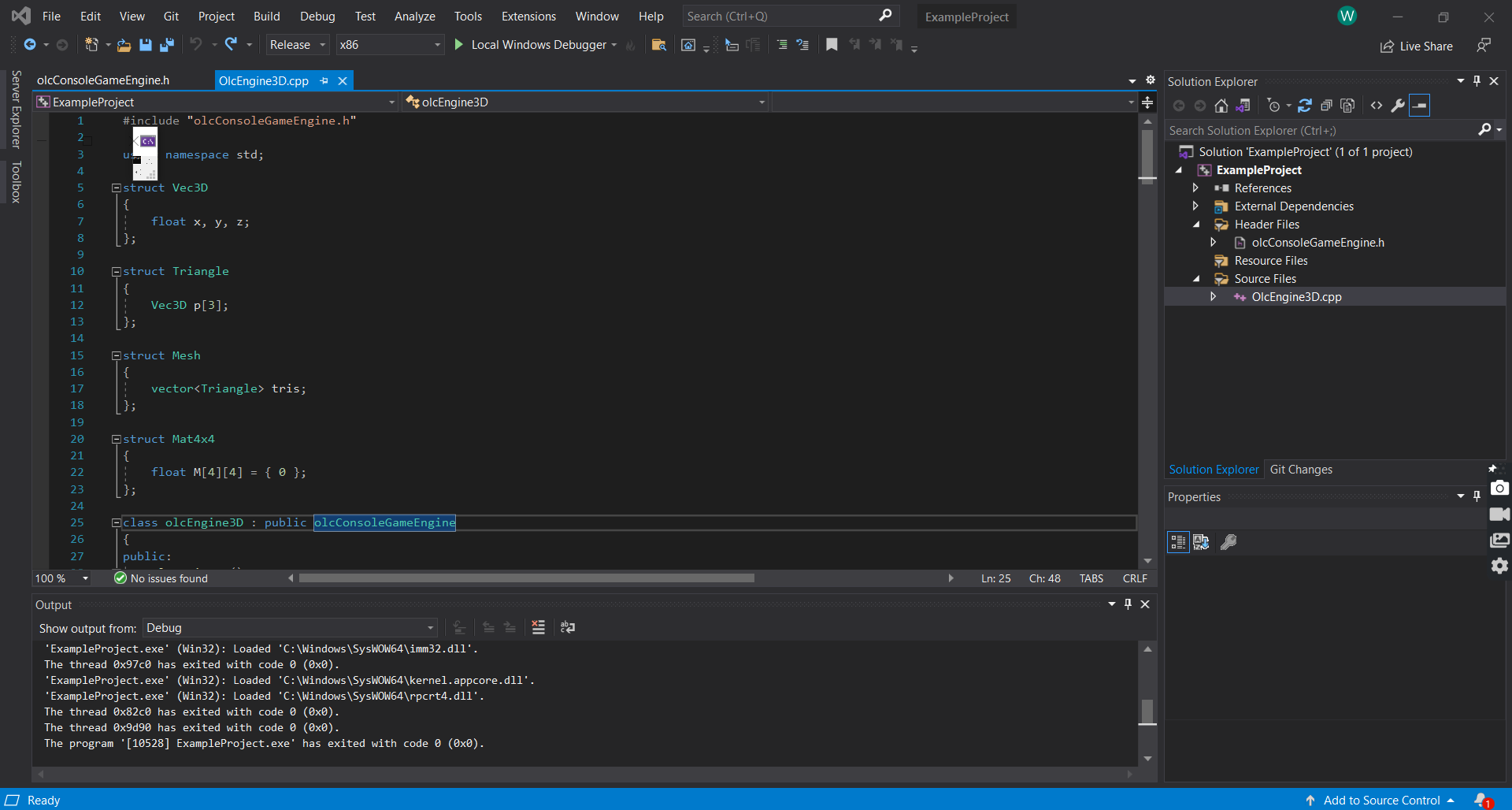The image size is (1512, 810).
Task: Pin the Output pane
Action: 1128,604
